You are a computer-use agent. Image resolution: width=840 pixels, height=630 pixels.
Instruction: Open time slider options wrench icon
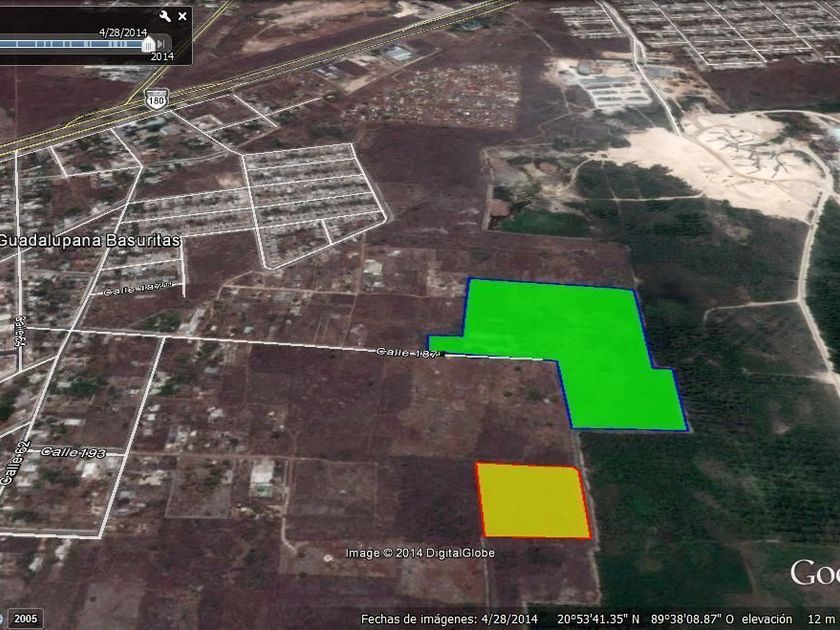165,16
